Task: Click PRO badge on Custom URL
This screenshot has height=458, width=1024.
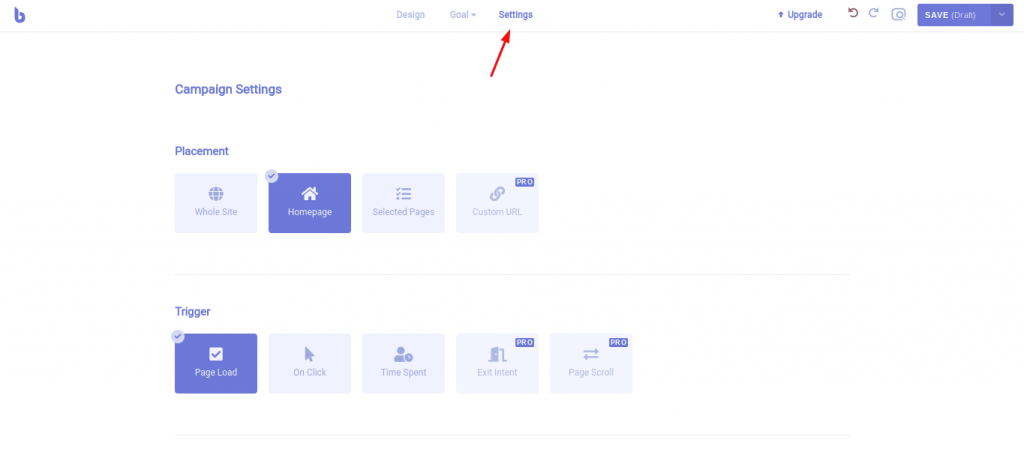Action: point(525,182)
